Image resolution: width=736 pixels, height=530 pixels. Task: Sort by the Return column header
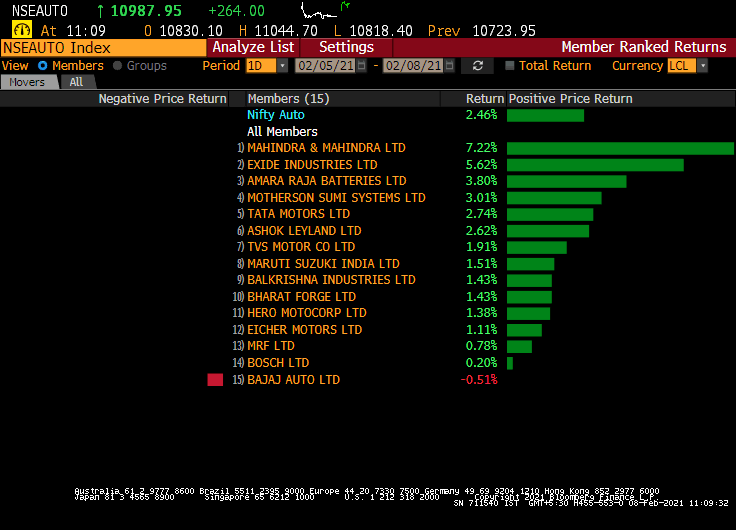(484, 99)
